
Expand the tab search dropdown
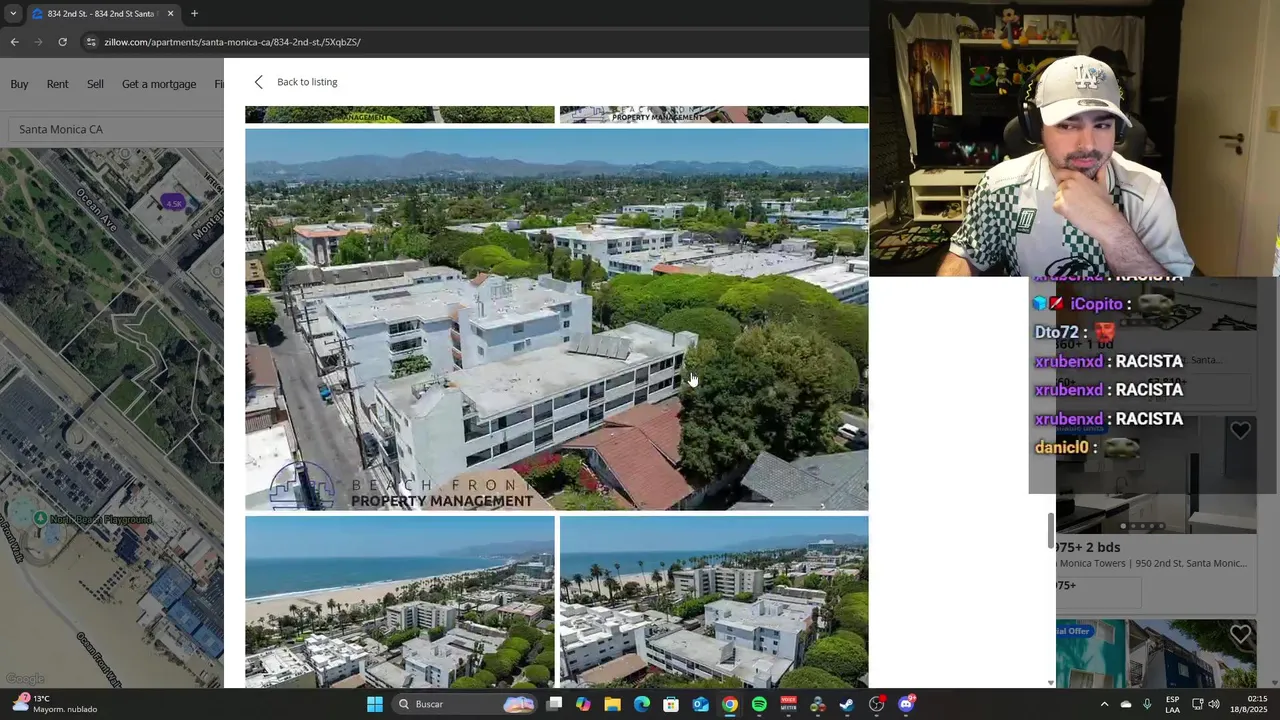[x=12, y=14]
